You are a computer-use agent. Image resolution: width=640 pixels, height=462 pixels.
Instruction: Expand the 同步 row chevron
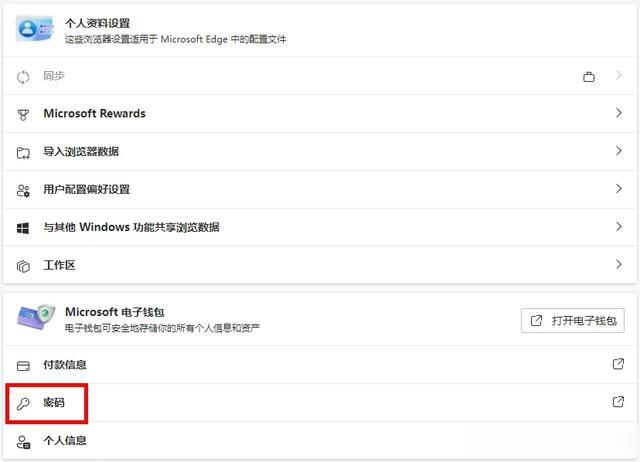click(619, 76)
